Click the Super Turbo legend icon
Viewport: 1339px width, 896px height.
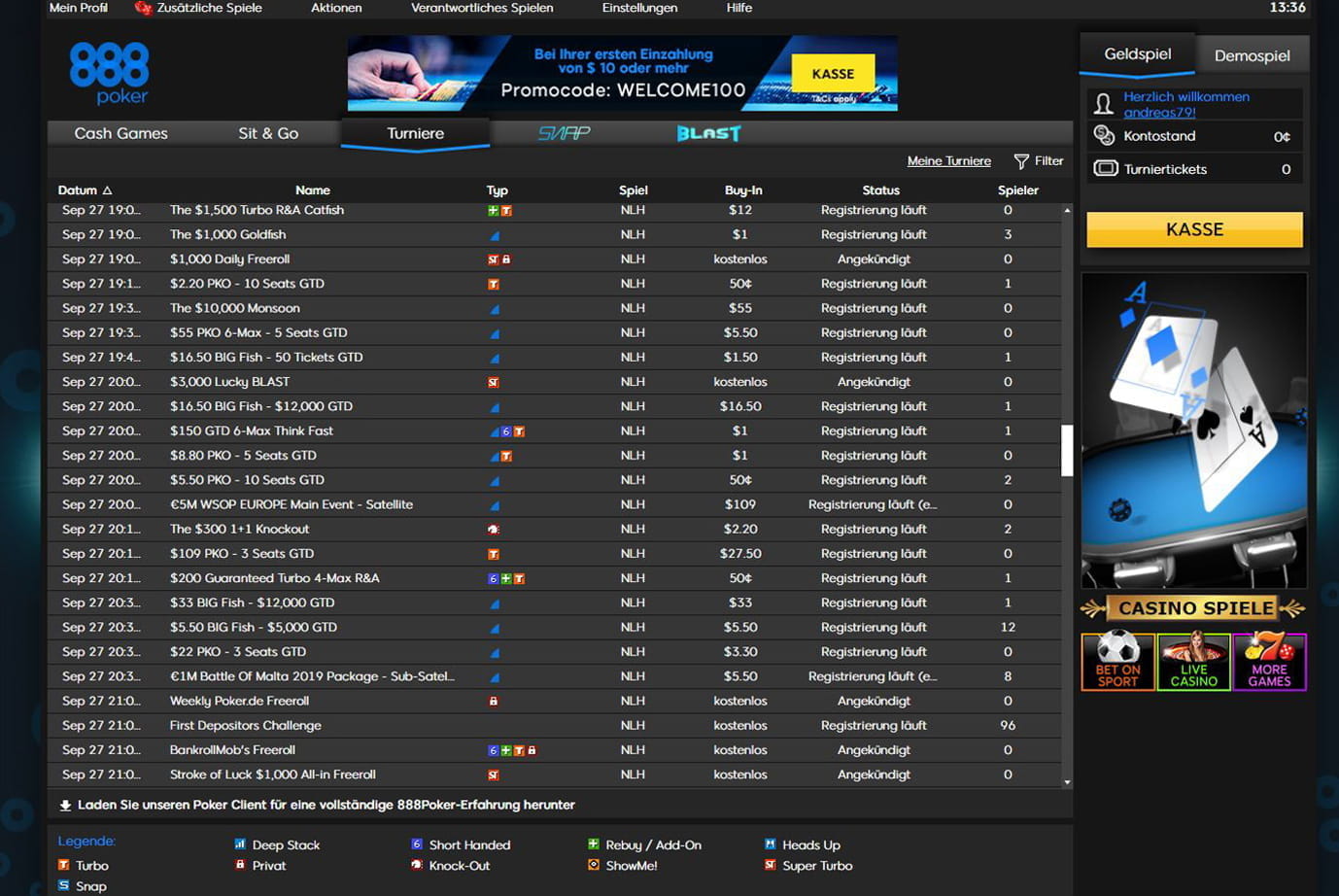click(x=771, y=865)
